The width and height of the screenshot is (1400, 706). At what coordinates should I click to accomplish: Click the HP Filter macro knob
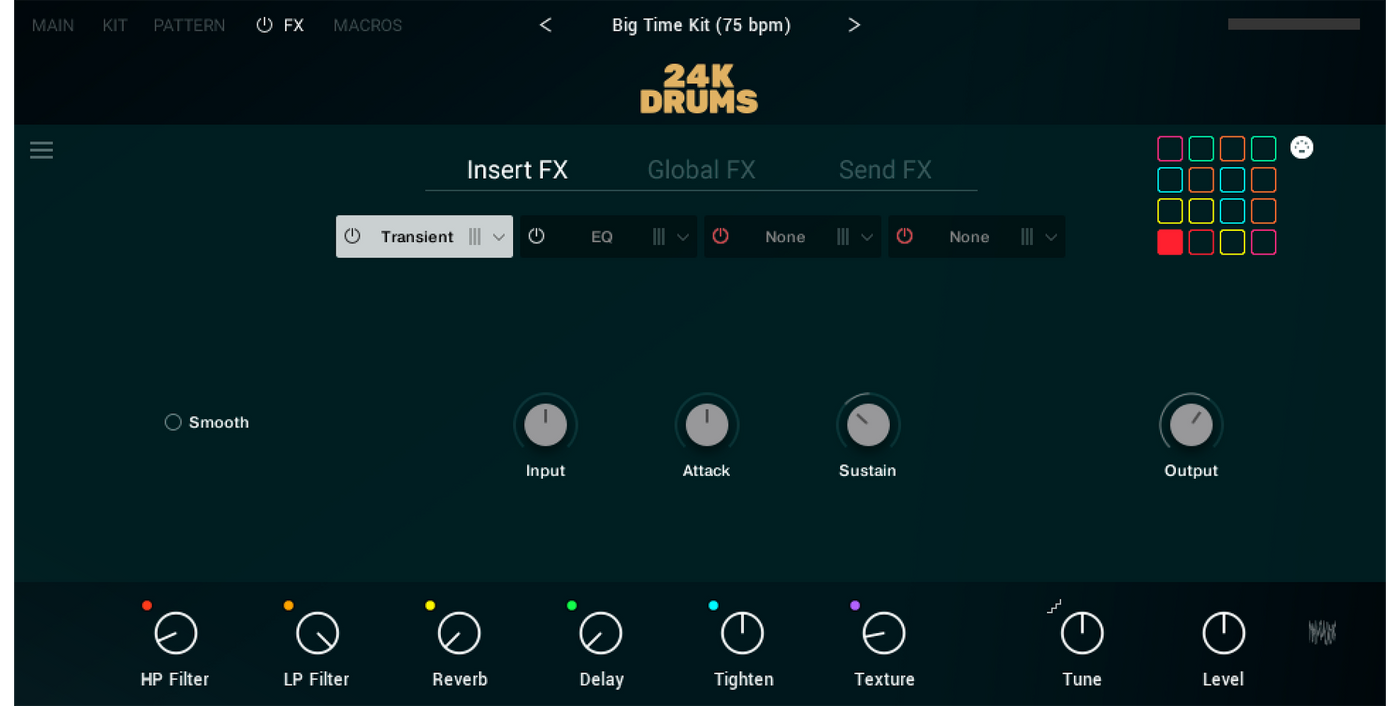[176, 633]
